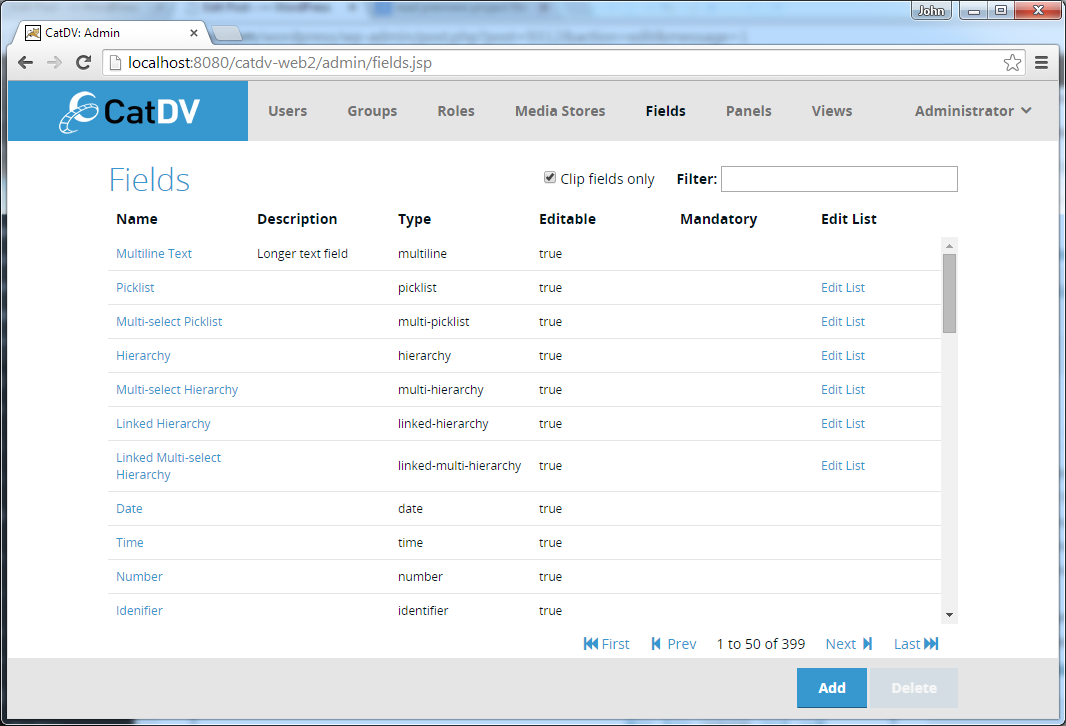The width and height of the screenshot is (1066, 726).
Task: Jump to the Last page of fields
Action: [916, 644]
